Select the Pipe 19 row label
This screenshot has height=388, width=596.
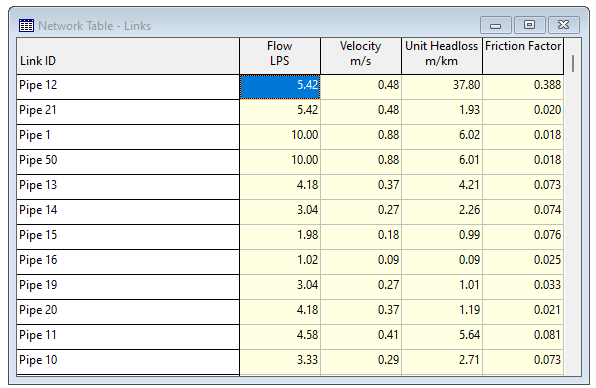(128, 287)
